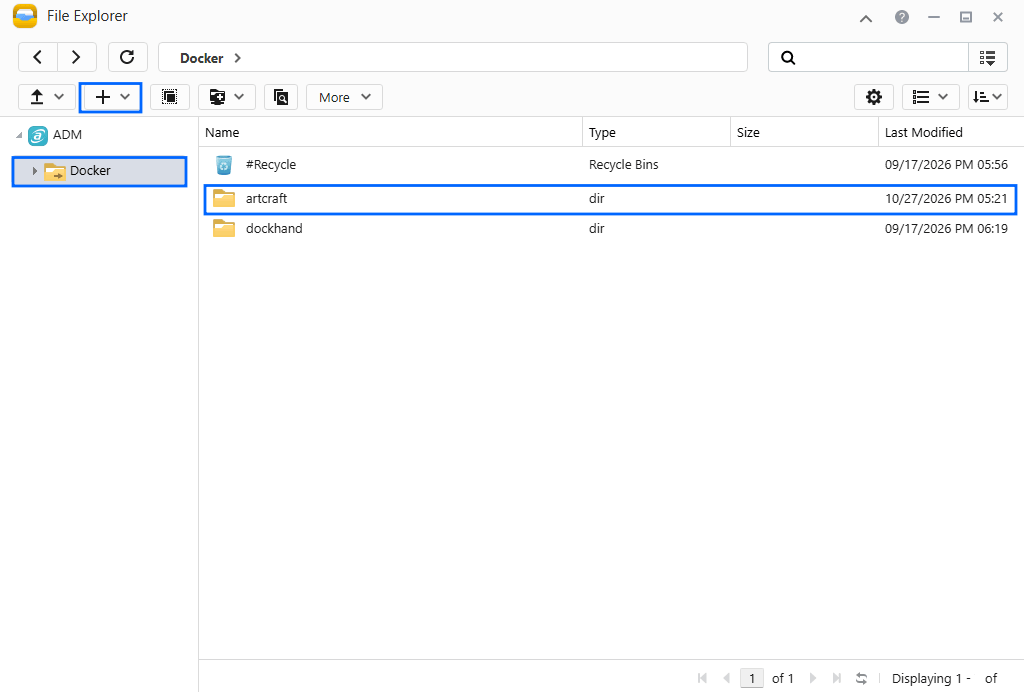Expand the Docker tree node arrow
1024x692 pixels.
[35, 171]
